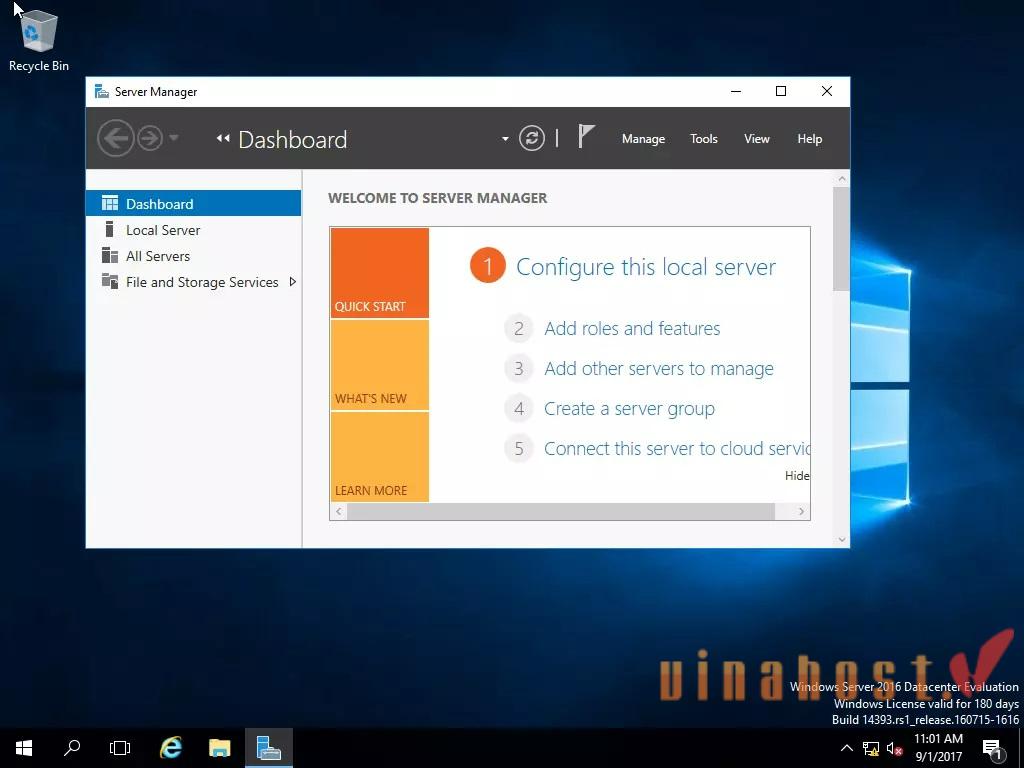Image resolution: width=1024 pixels, height=768 pixels.
Task: Open the Manage menu
Action: click(643, 138)
